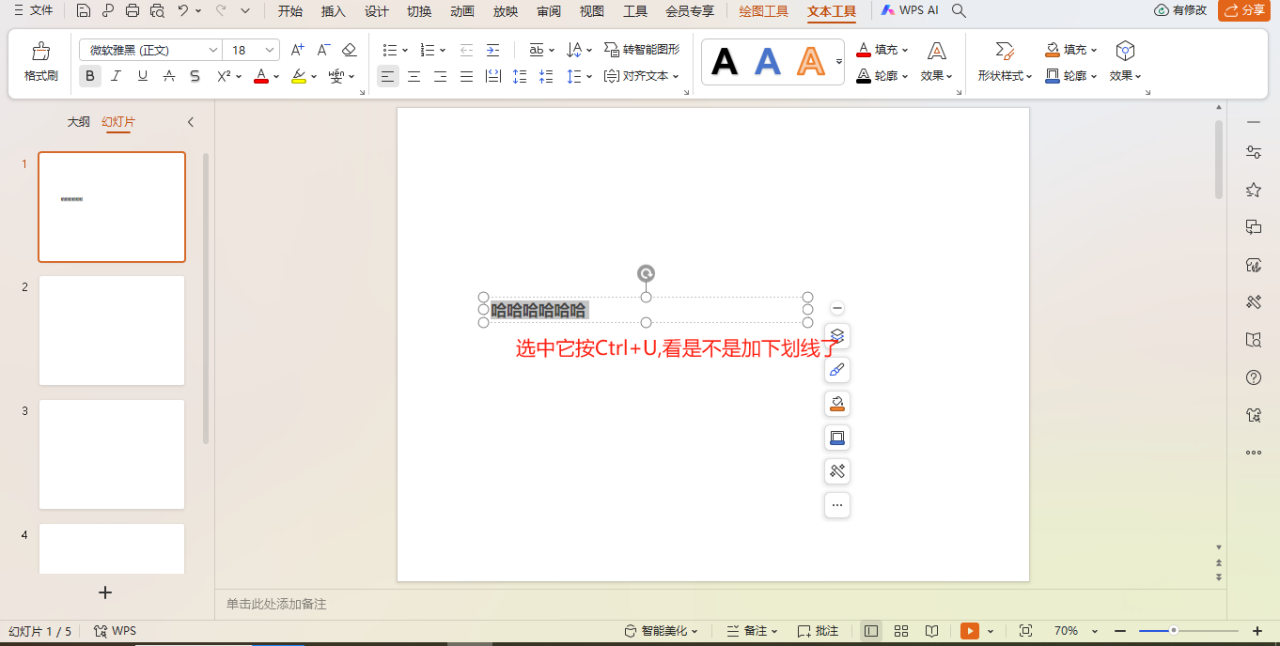Switch to the 文本工具 ribbon tab
Viewport: 1280px width, 646px height.
(x=831, y=11)
